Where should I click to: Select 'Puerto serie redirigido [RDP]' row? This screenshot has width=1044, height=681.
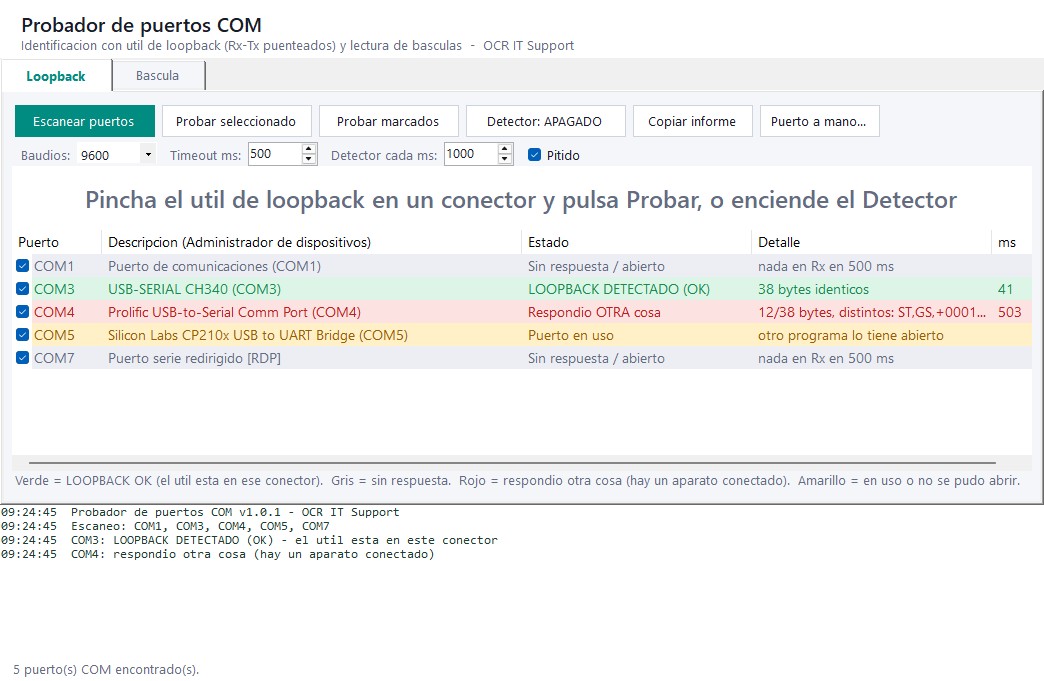522,358
